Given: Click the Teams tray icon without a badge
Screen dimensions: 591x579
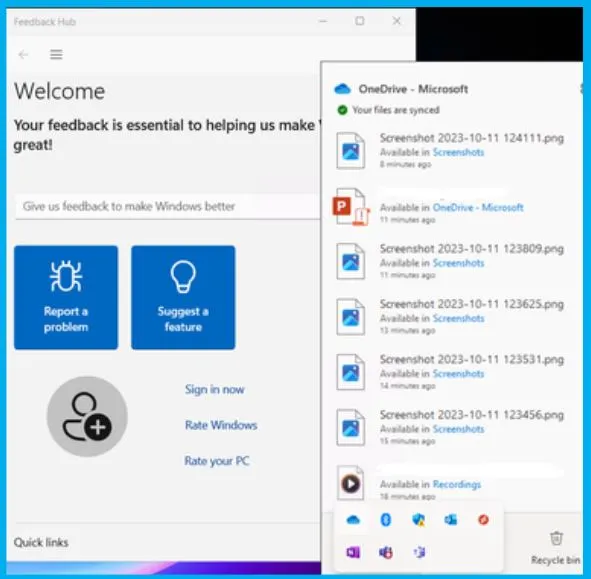Looking at the screenshot, I should point(419,553).
